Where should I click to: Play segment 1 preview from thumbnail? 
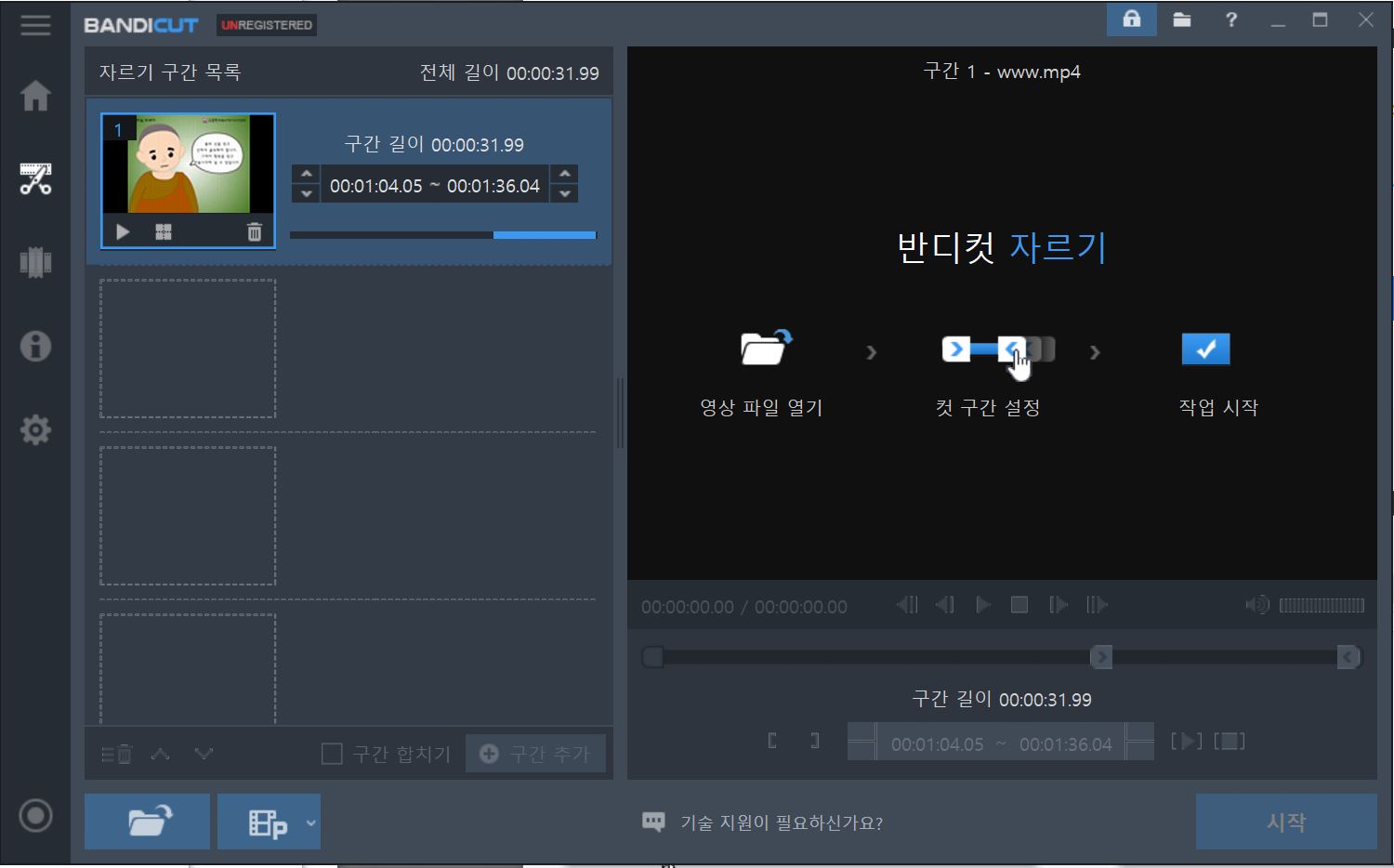click(123, 232)
